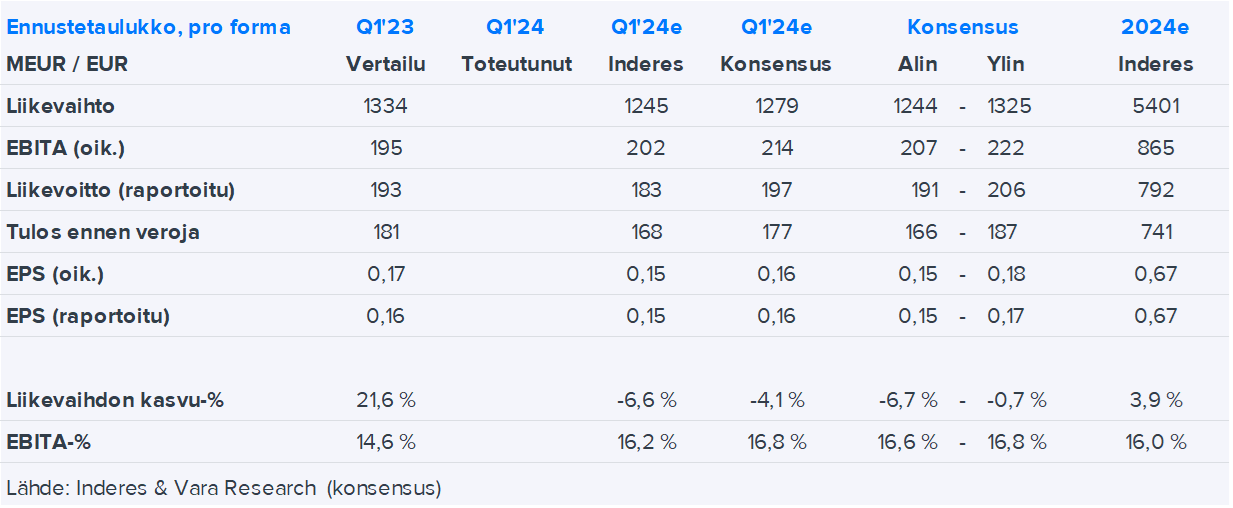Select the Ylin column subheader

click(1005, 64)
